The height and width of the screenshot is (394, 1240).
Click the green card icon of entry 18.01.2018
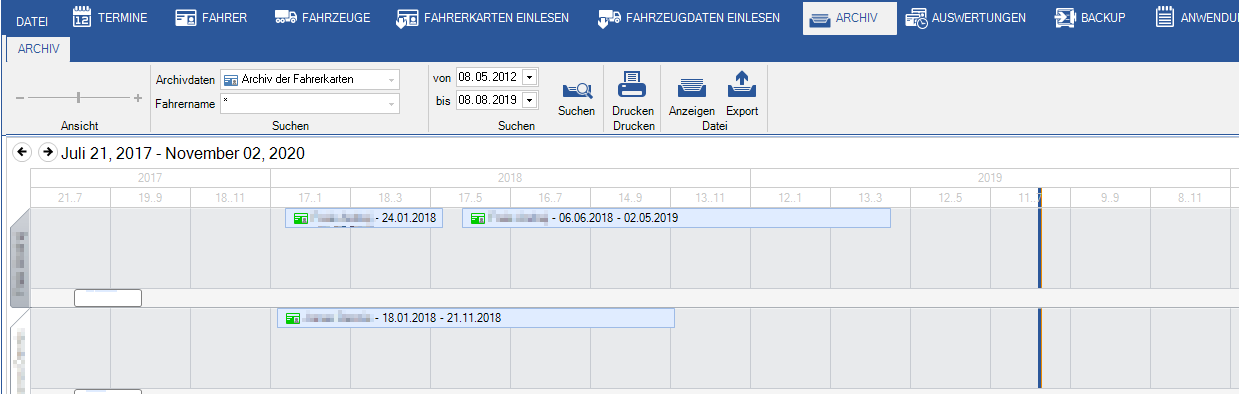(x=294, y=318)
